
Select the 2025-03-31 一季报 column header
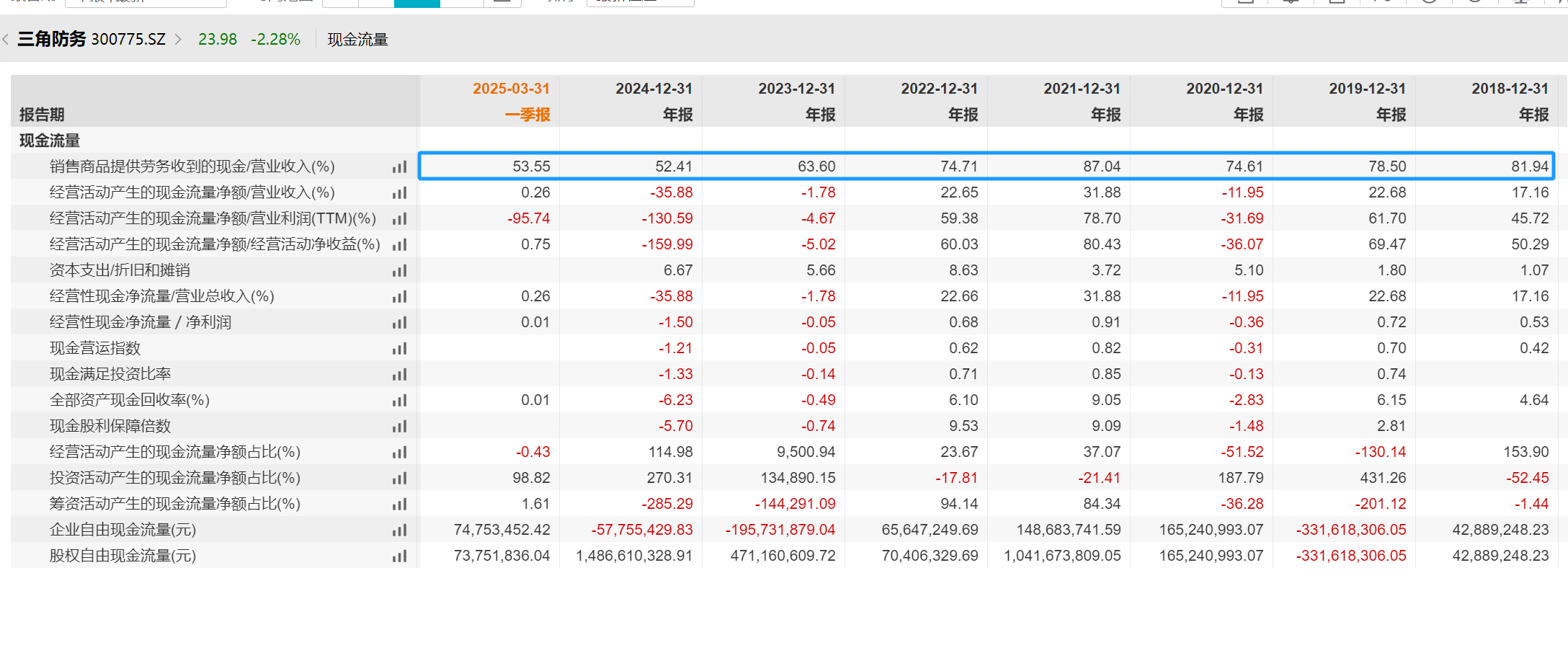pos(511,101)
